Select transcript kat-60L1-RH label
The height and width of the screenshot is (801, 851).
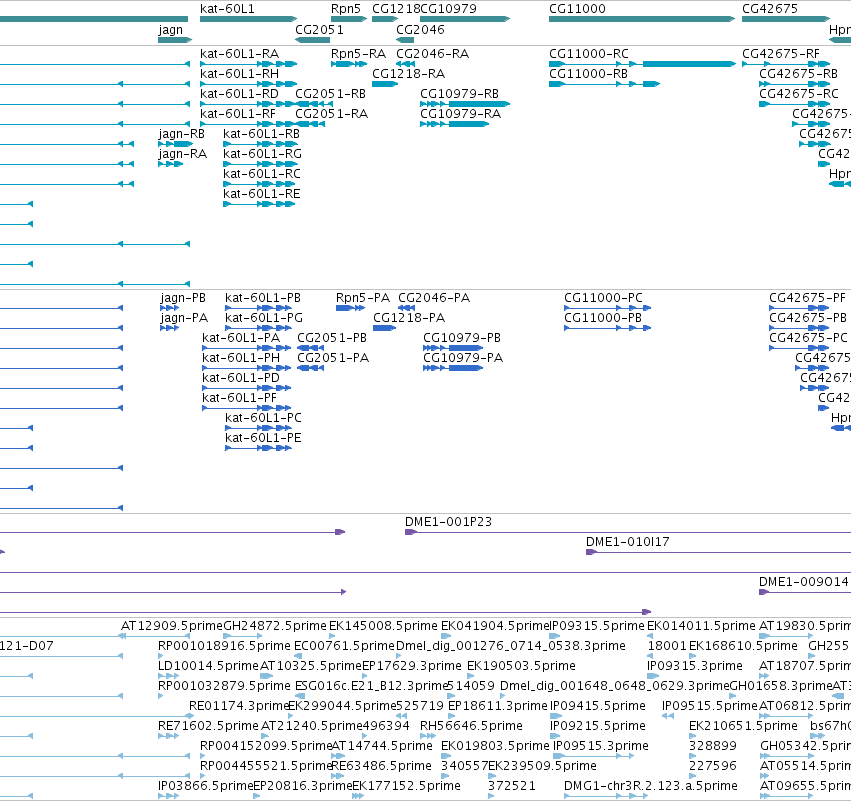point(239,74)
